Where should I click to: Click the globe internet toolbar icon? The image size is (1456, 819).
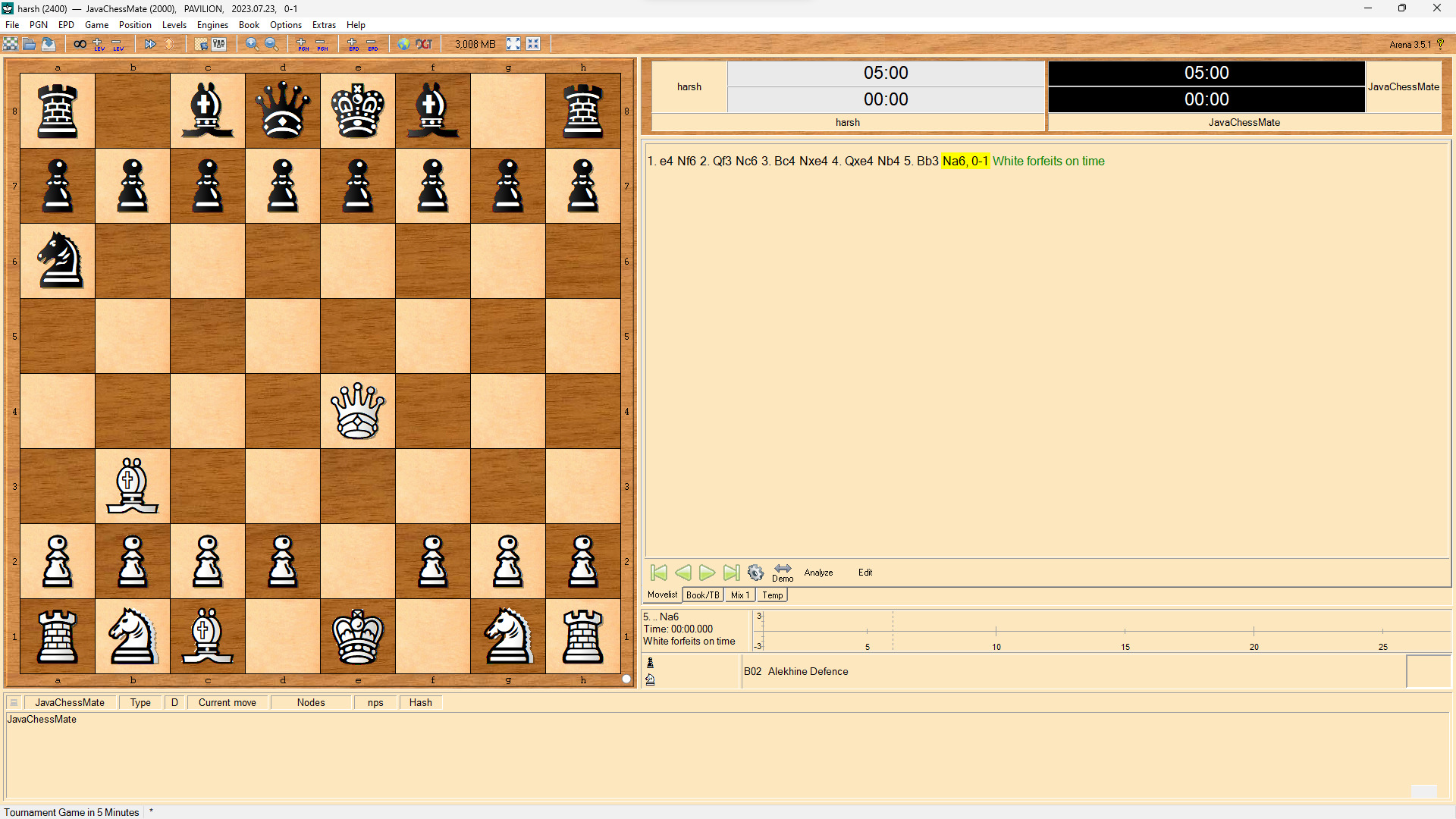(x=404, y=44)
